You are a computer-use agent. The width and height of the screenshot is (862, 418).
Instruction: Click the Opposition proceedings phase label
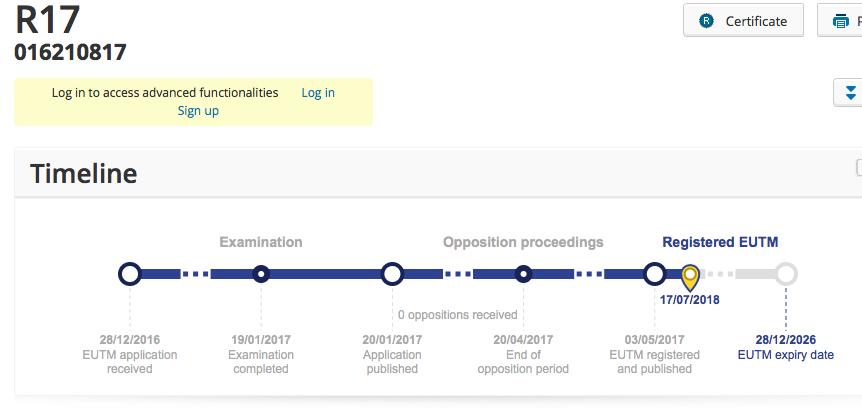coord(523,242)
